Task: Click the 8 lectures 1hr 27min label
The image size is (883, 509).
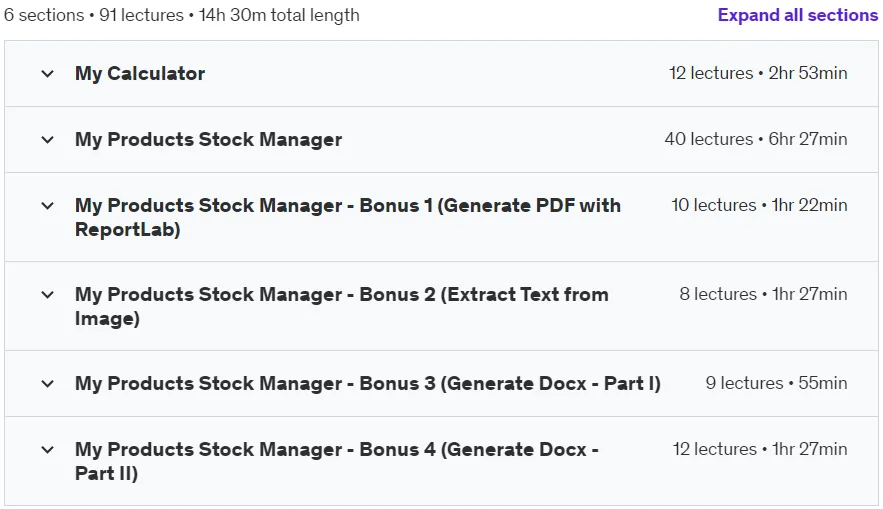Action: coord(763,294)
